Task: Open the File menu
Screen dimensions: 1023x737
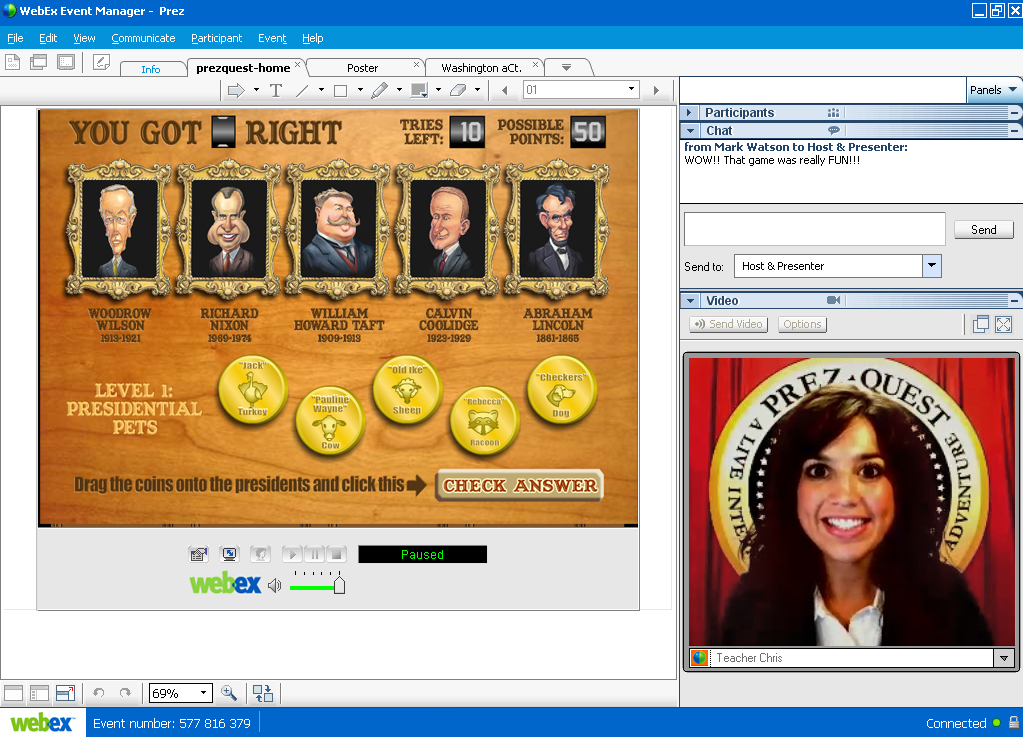Action: click(15, 38)
